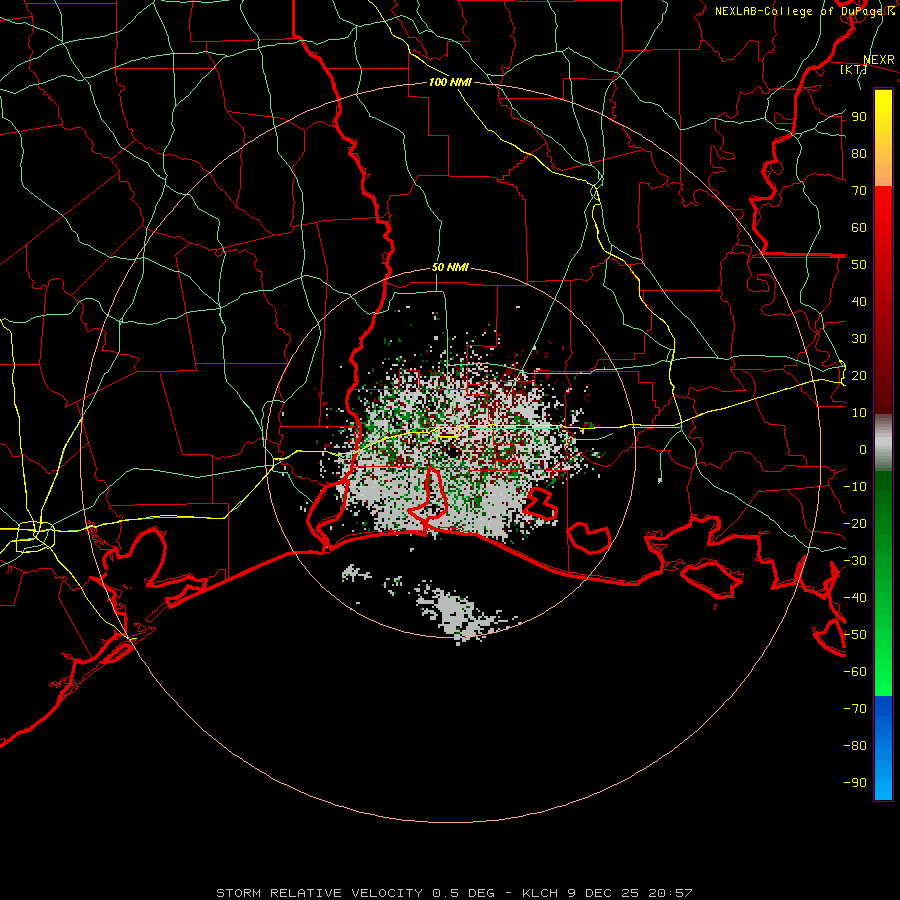Click the -20 value on the velocity scale
900x900 pixels.
[855, 524]
